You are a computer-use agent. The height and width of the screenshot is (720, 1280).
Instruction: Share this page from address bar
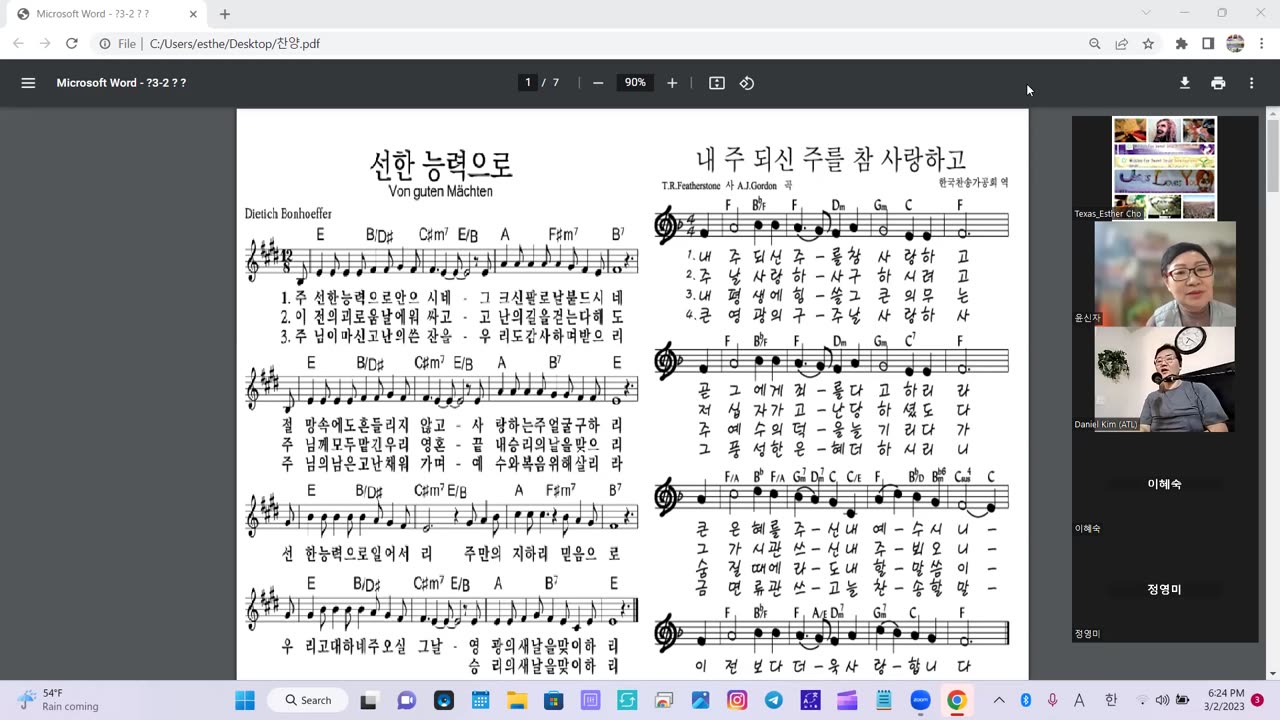1122,44
